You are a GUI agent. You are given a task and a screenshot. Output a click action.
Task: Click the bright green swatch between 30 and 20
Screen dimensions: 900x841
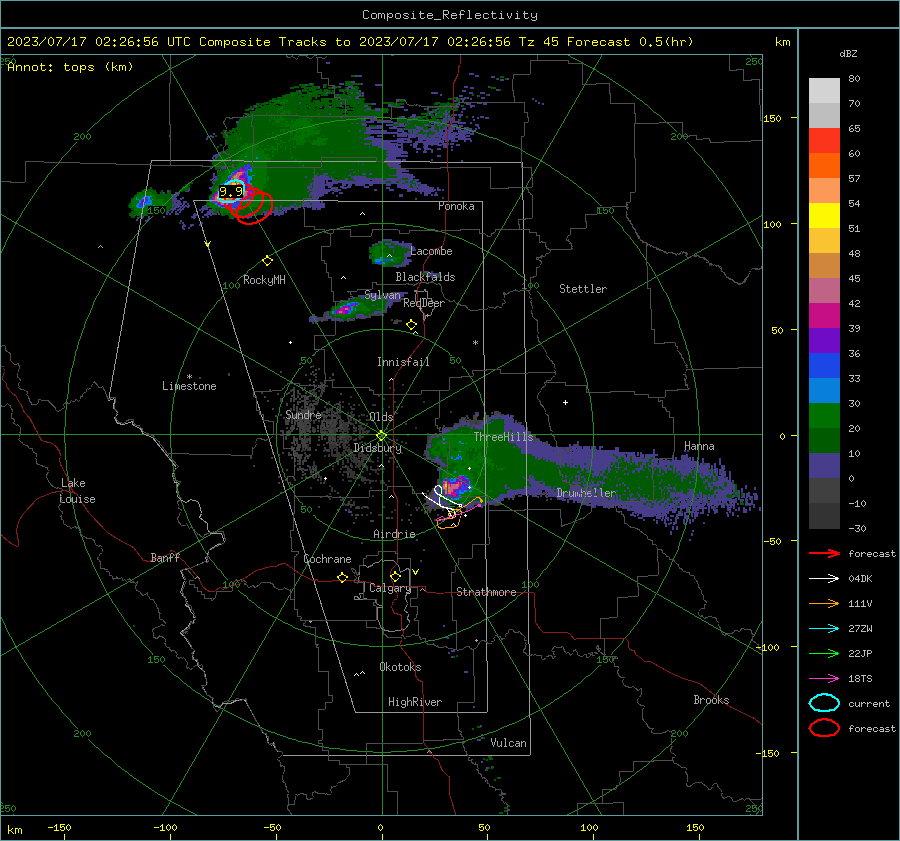click(824, 416)
